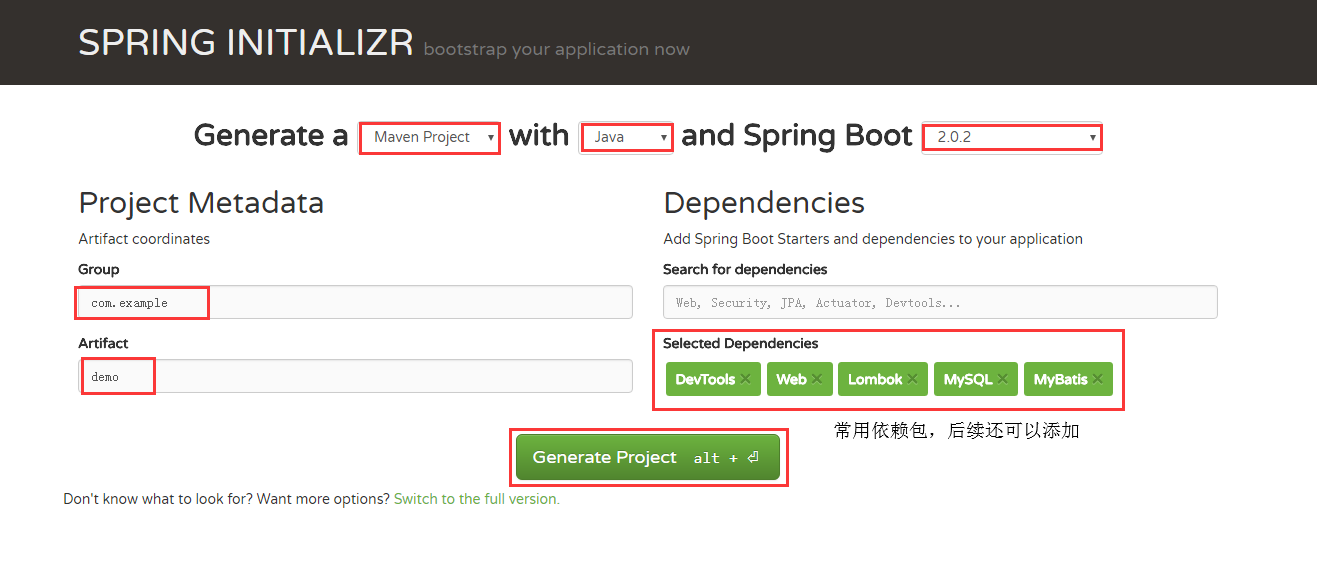Viewport: 1317px width, 563px height.
Task: Remove the Web dependency via its X
Action: coord(817,380)
